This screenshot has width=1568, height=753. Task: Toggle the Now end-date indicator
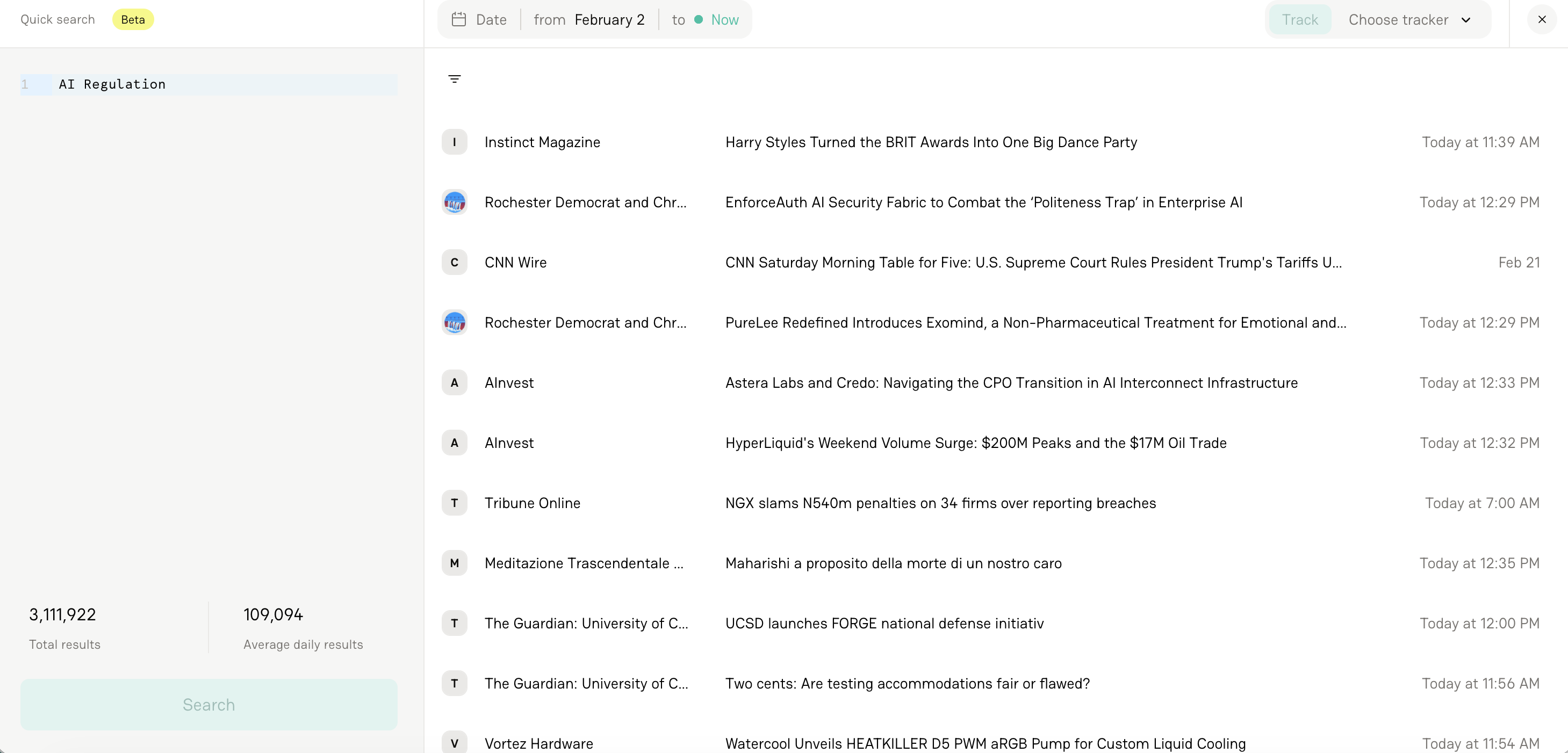[x=717, y=19]
